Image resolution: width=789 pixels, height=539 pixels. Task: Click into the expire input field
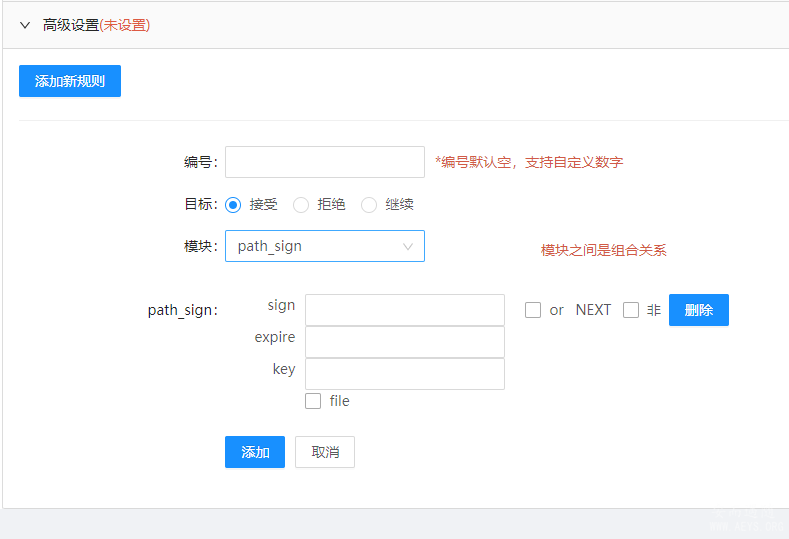pos(405,342)
